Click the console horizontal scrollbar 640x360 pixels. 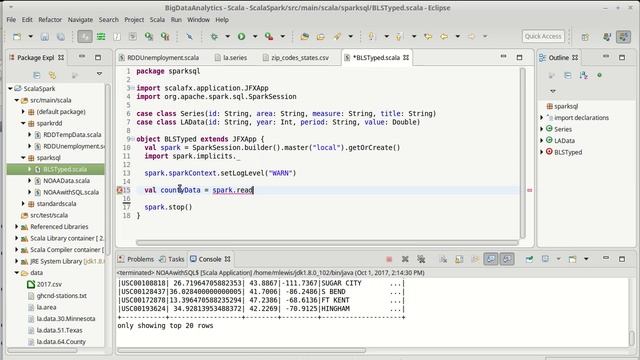pyautogui.click(x=242, y=350)
